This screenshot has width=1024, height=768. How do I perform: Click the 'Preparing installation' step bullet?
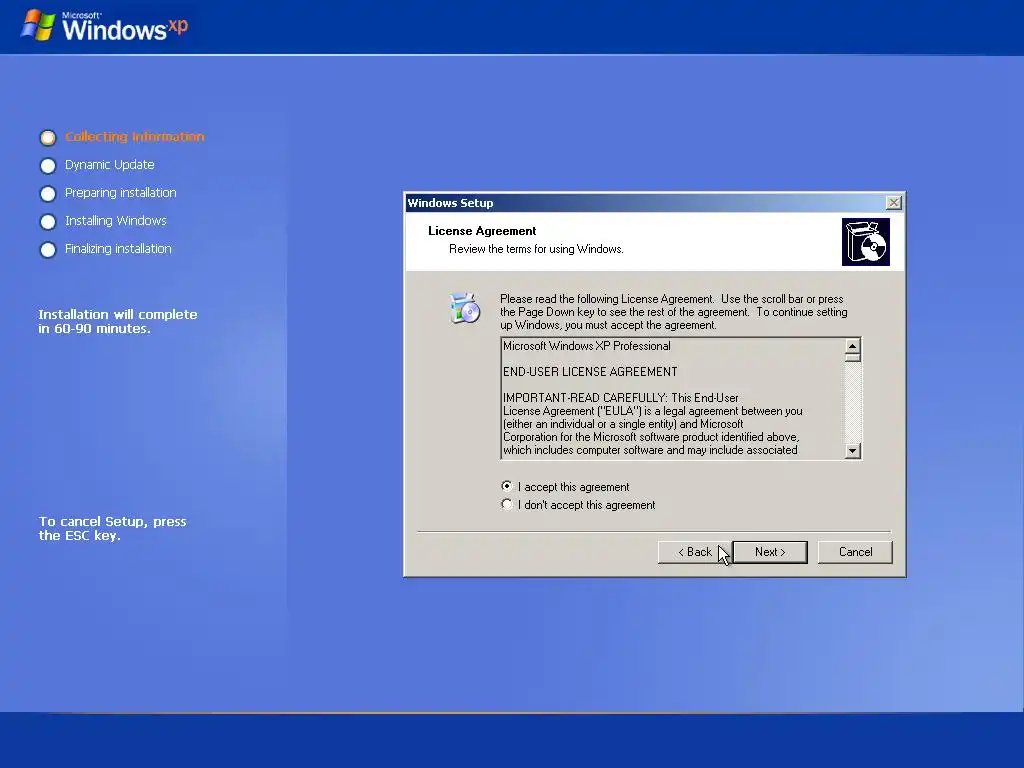pos(48,193)
